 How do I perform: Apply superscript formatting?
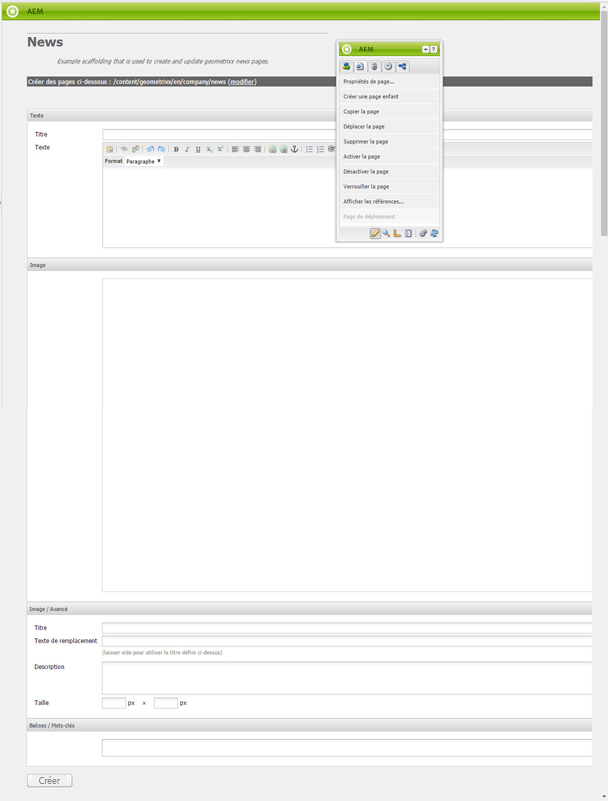tap(220, 149)
